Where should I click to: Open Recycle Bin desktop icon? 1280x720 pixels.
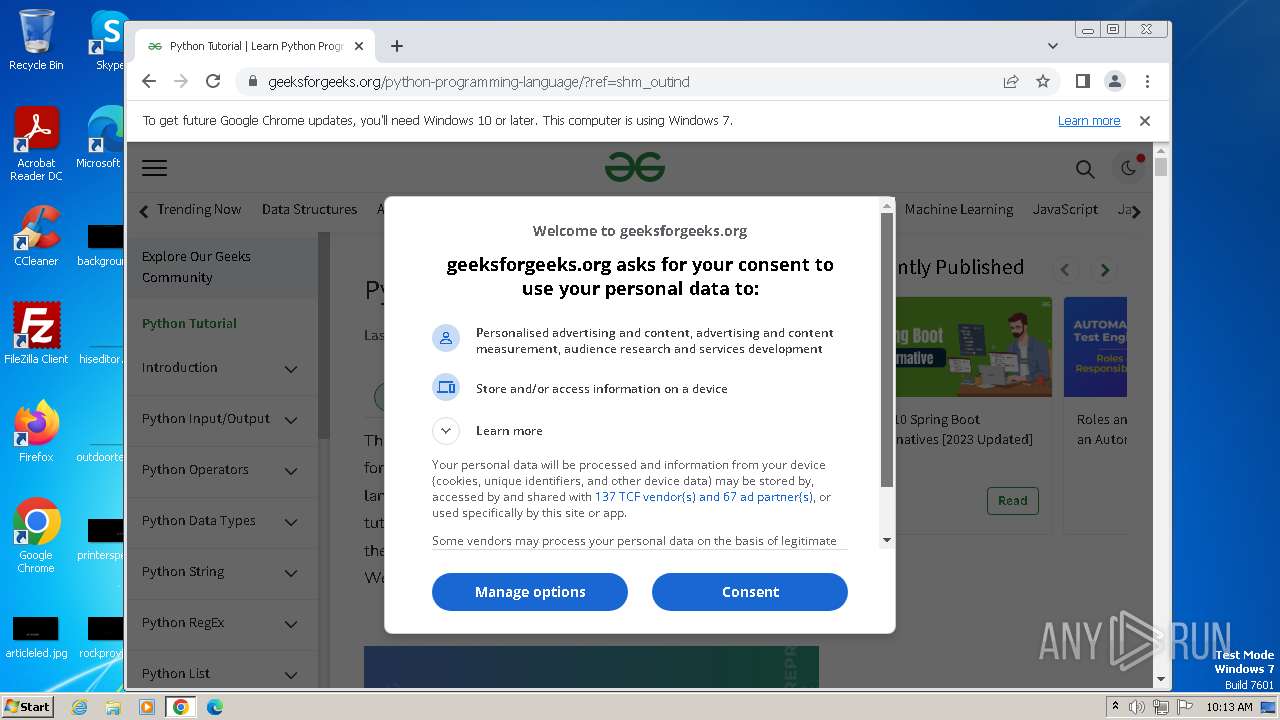tap(36, 40)
